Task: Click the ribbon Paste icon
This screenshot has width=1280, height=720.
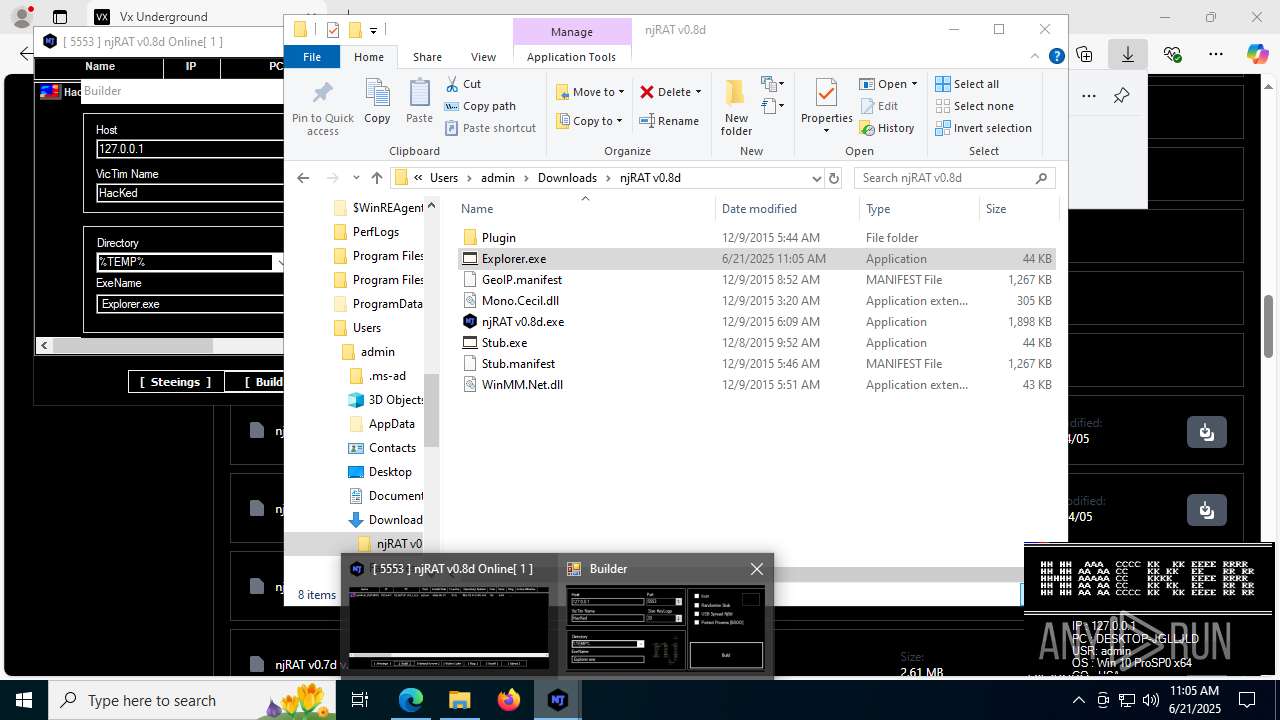Action: click(x=419, y=102)
